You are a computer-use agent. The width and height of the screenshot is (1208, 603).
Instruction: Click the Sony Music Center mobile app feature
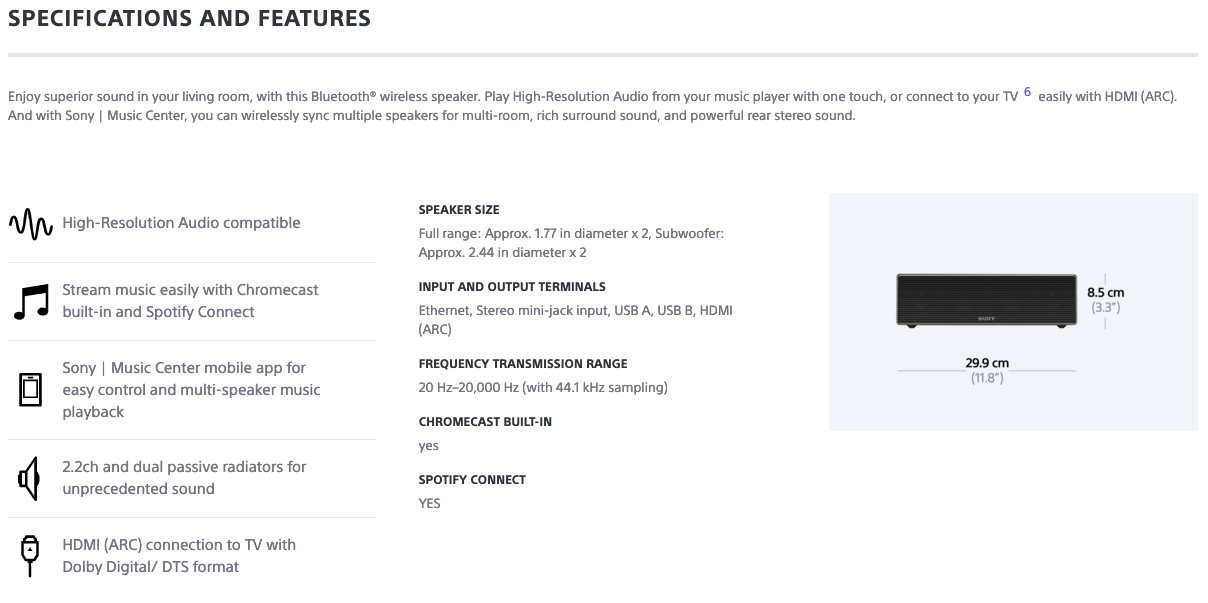coord(191,390)
